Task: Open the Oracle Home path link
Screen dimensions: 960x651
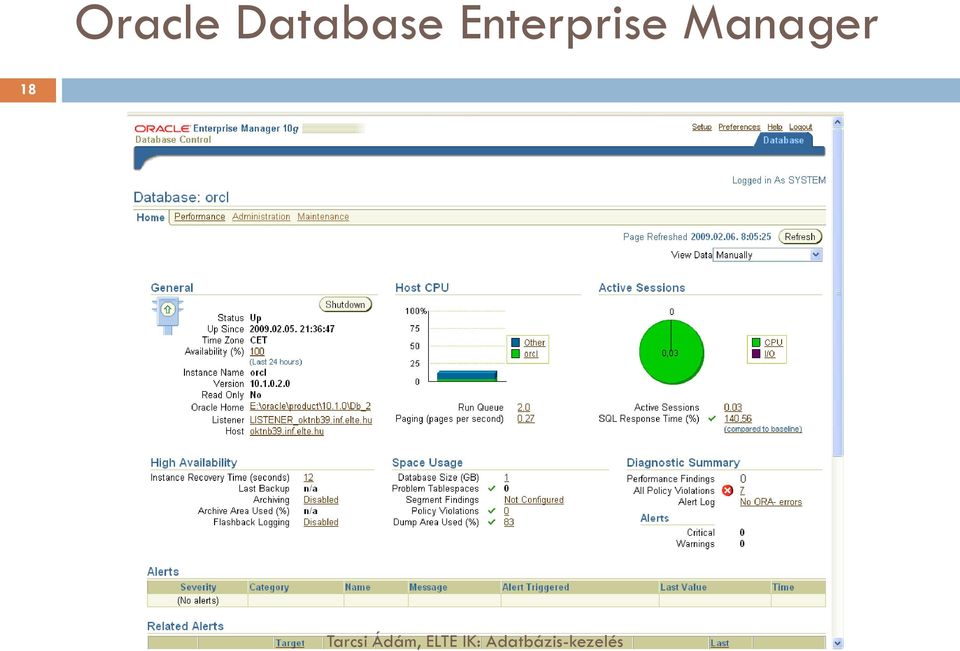Action: [310, 407]
